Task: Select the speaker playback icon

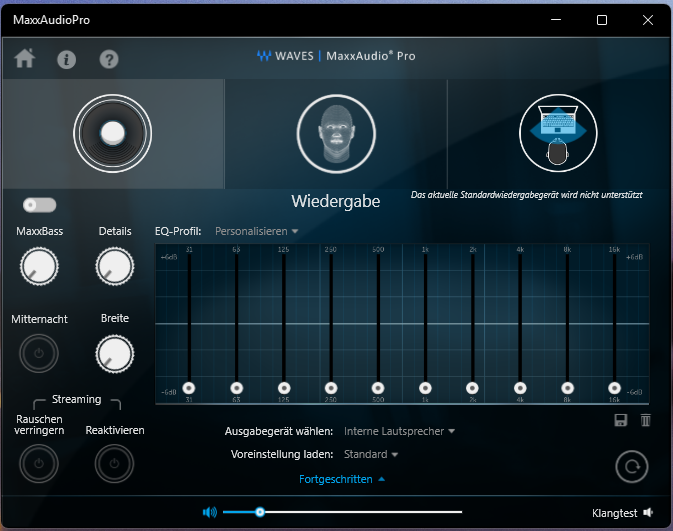Action: [x=112, y=134]
